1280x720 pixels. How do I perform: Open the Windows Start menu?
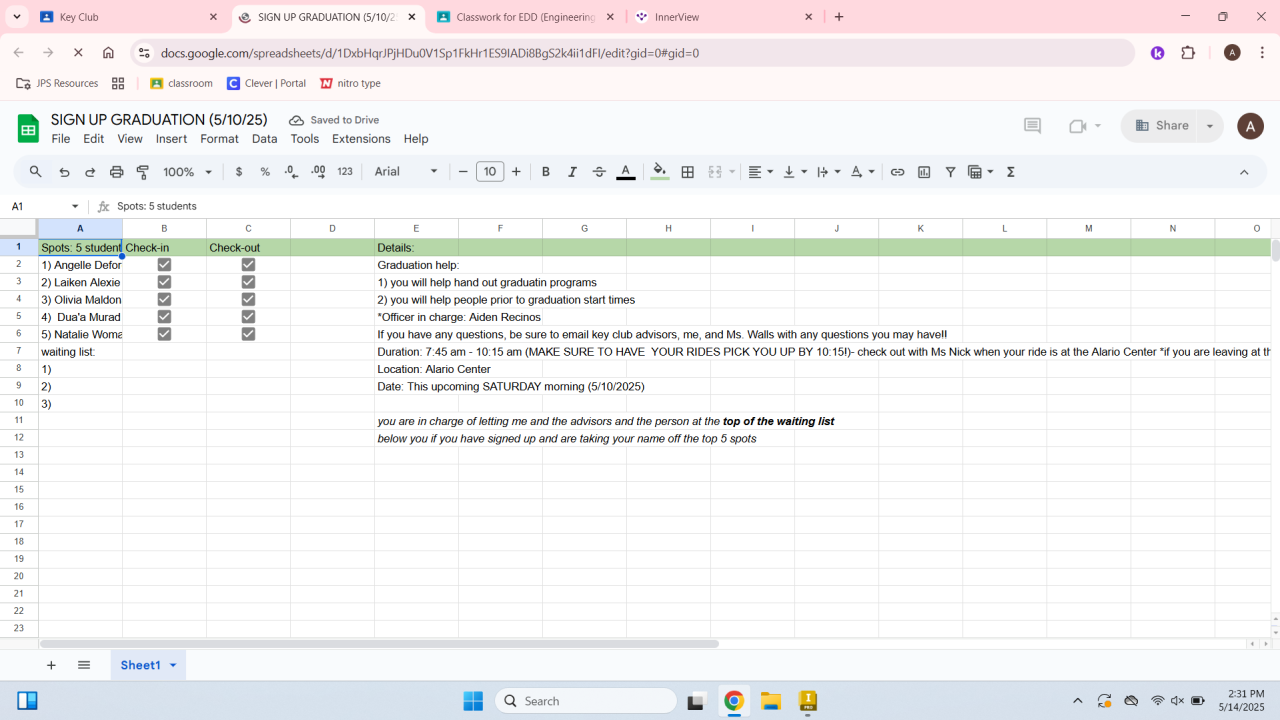(x=473, y=701)
